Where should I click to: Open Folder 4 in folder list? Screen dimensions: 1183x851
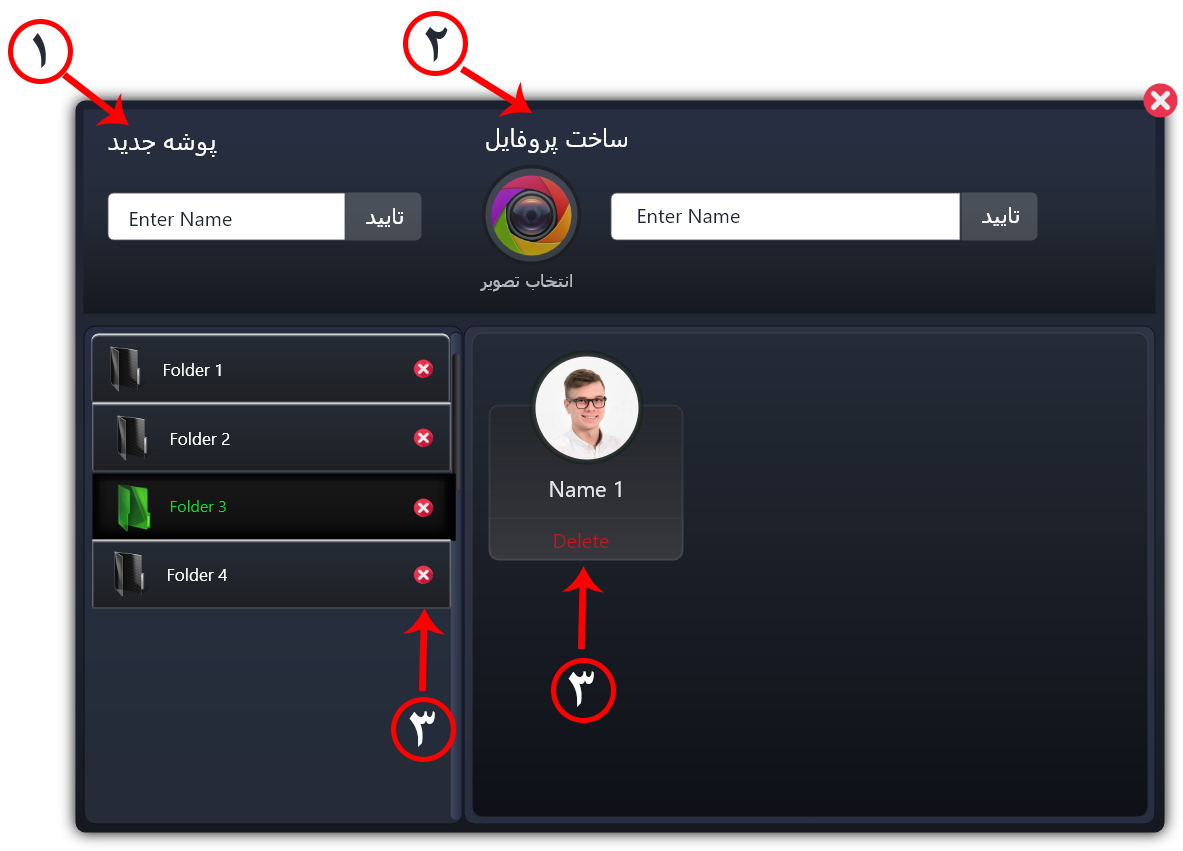(272, 575)
